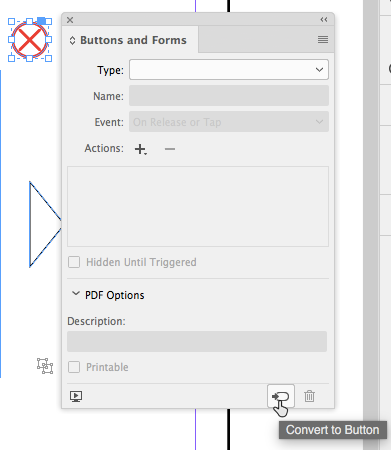Open the Type dropdown
This screenshot has height=450, width=391.
(x=229, y=70)
